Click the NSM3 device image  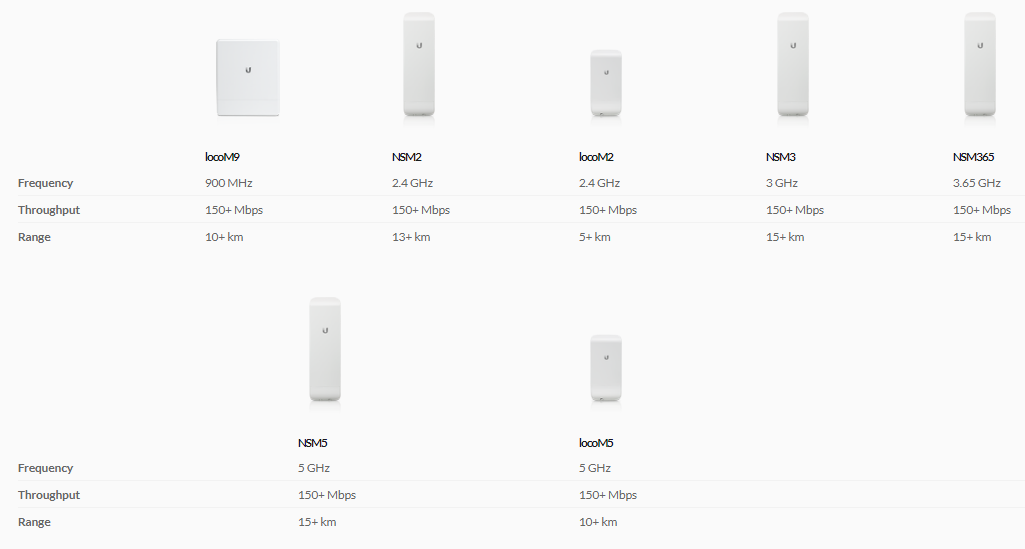point(793,65)
